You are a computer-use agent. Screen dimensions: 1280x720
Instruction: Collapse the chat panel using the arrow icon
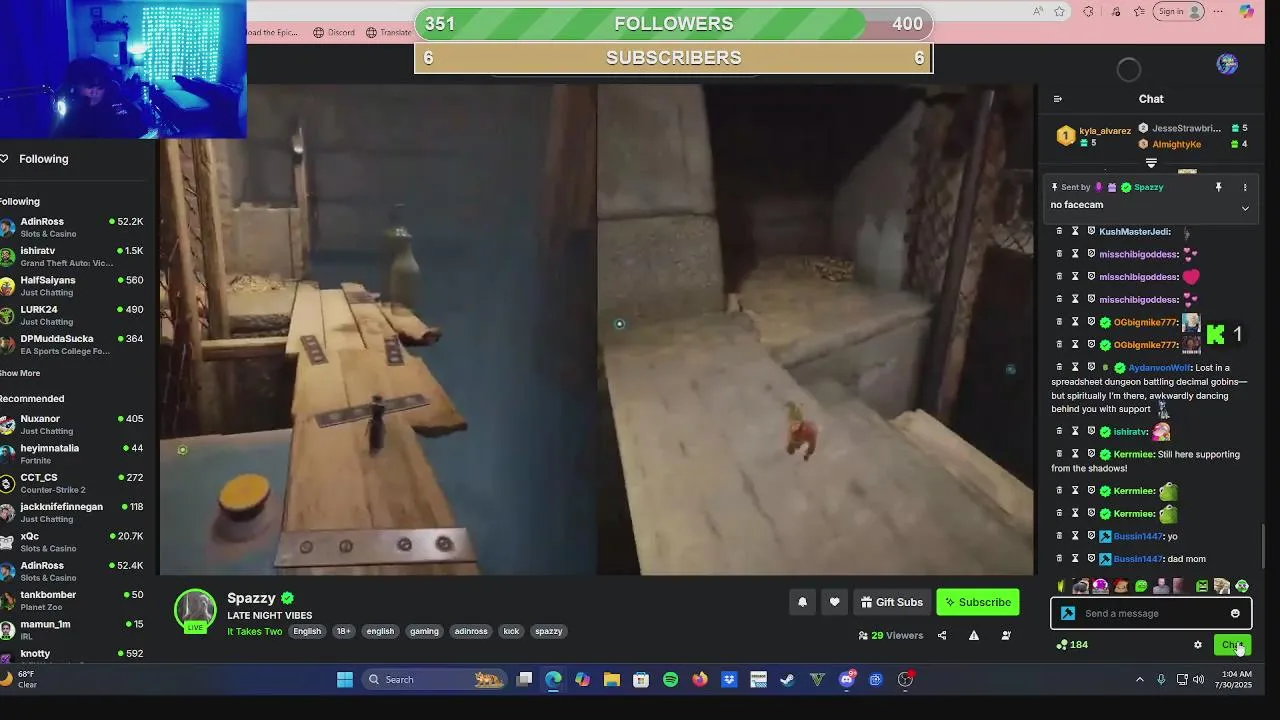point(1058,99)
